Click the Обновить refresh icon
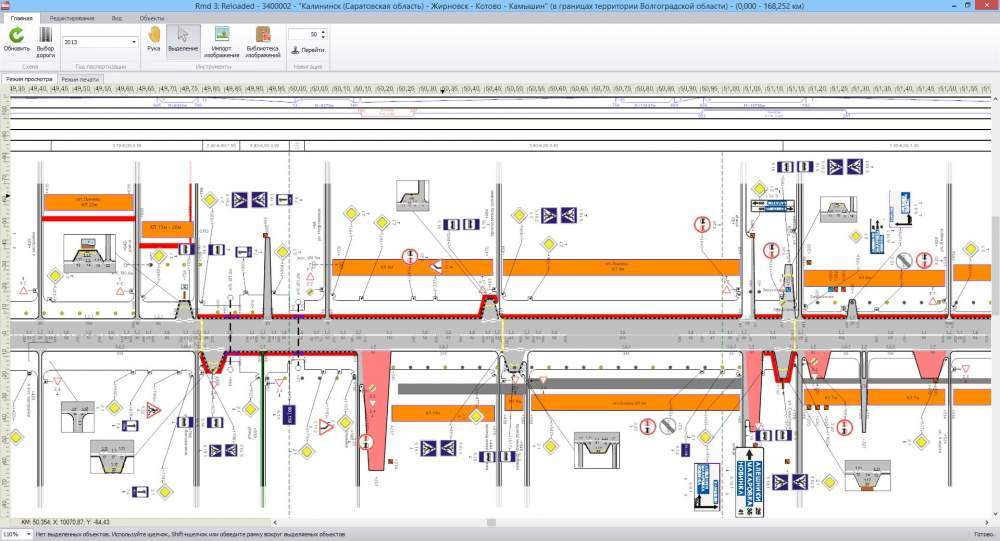1000x541 pixels. click(x=16, y=36)
